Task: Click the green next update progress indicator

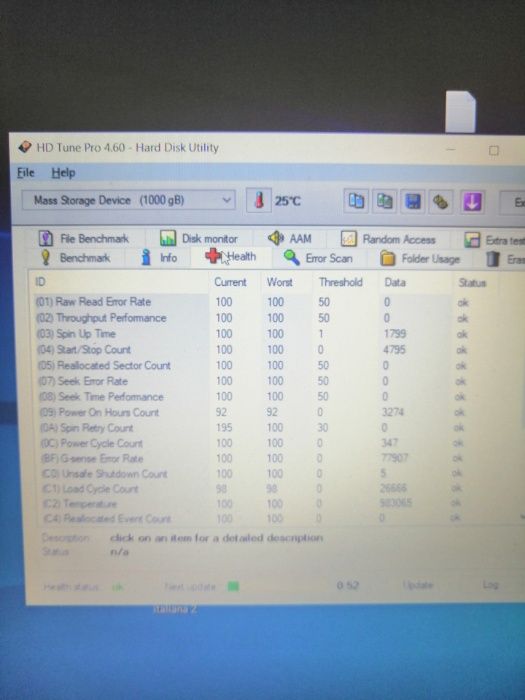Action: click(x=233, y=586)
